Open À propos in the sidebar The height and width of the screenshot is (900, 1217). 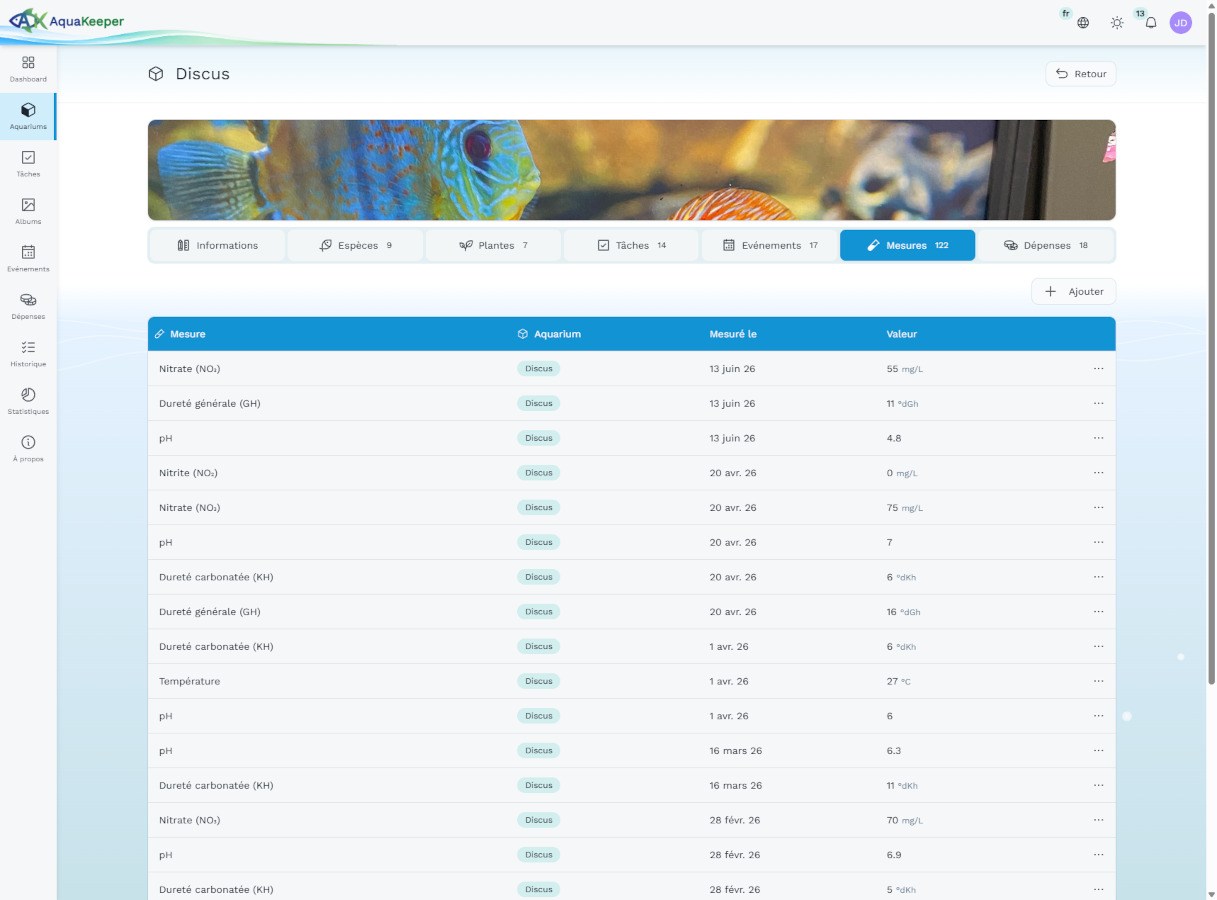pyautogui.click(x=28, y=449)
